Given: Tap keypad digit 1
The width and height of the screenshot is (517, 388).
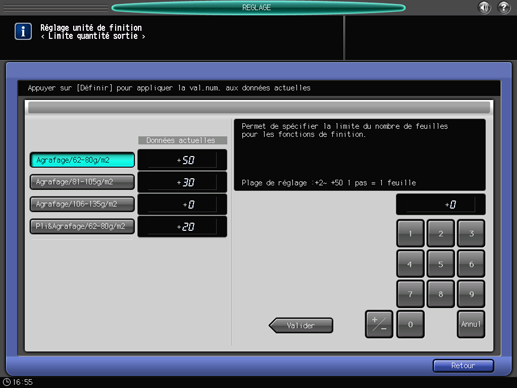Looking at the screenshot, I should (x=410, y=233).
